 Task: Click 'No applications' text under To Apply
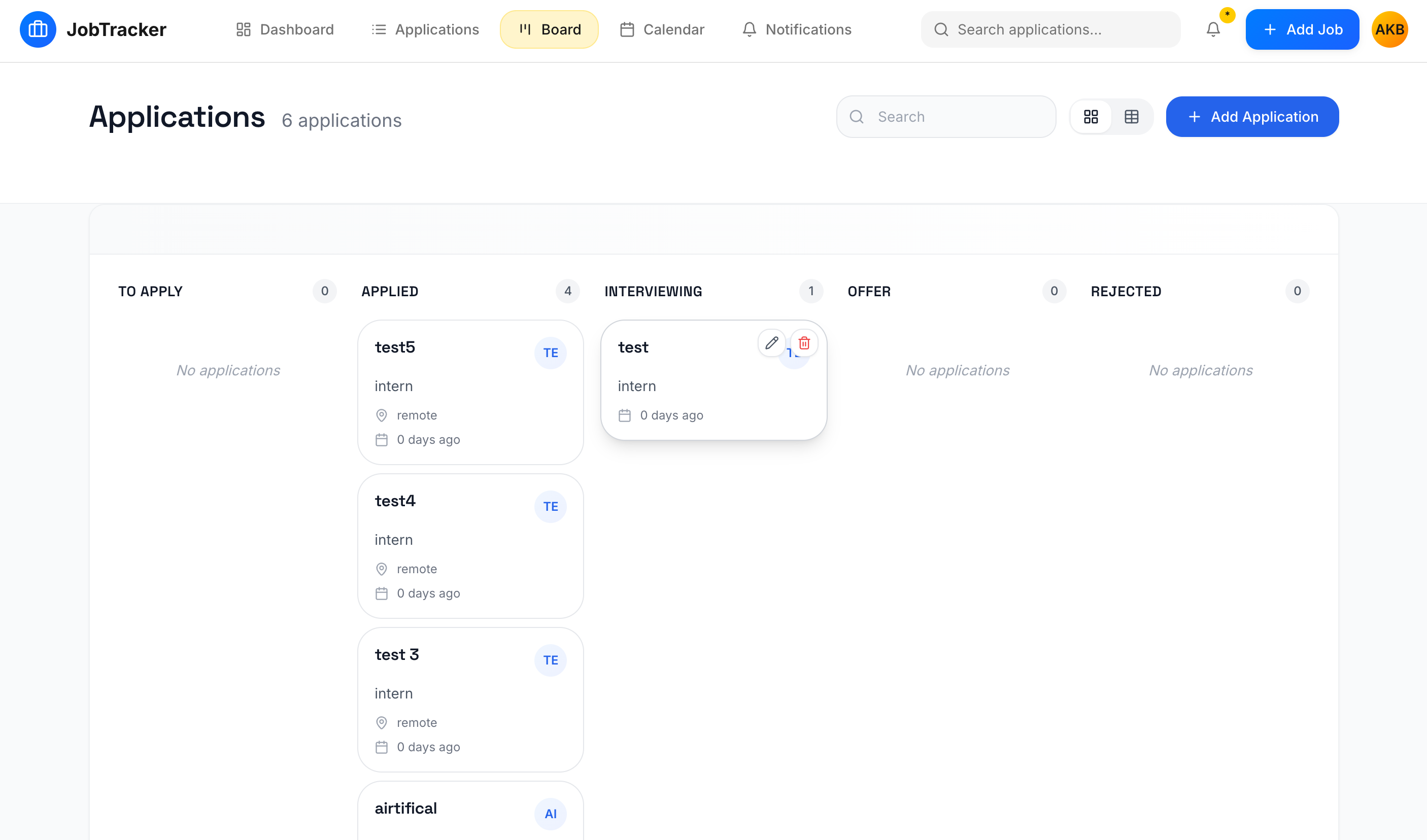pyautogui.click(x=228, y=370)
